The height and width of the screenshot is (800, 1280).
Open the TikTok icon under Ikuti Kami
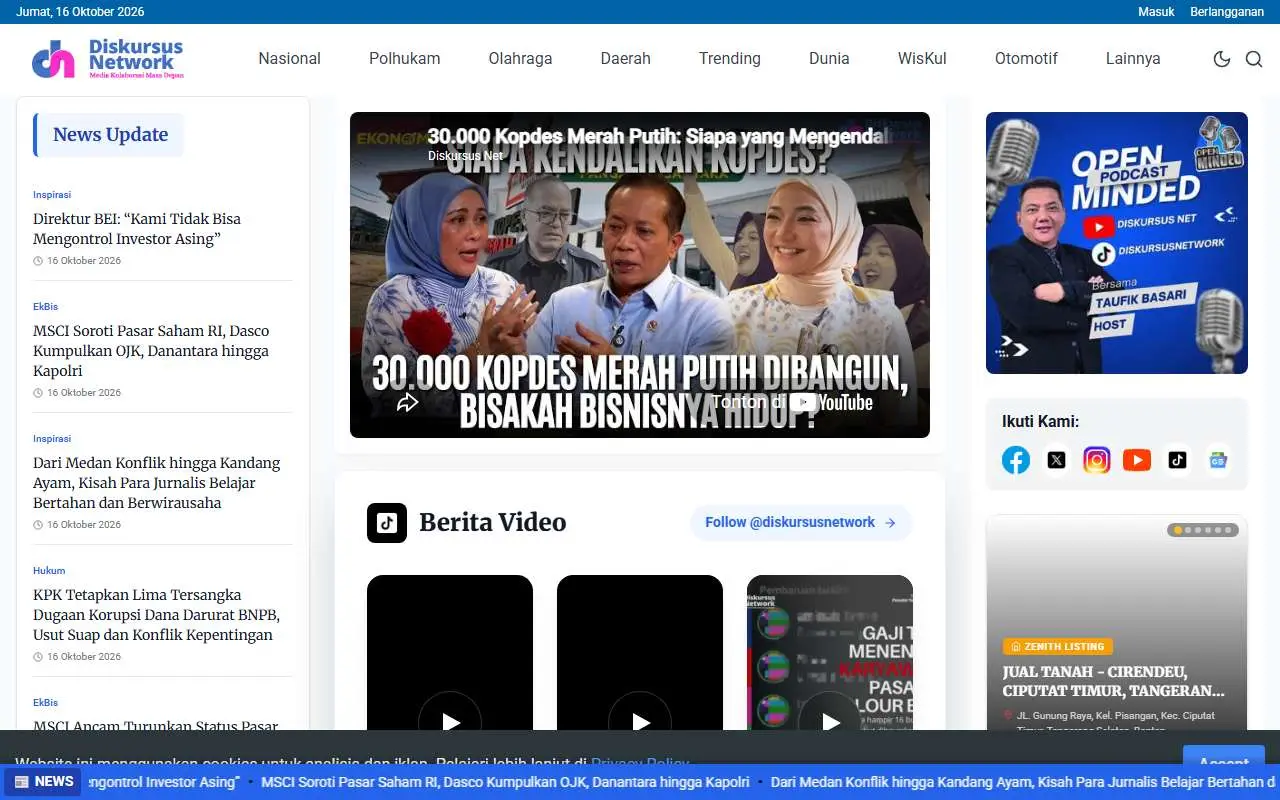click(1177, 460)
